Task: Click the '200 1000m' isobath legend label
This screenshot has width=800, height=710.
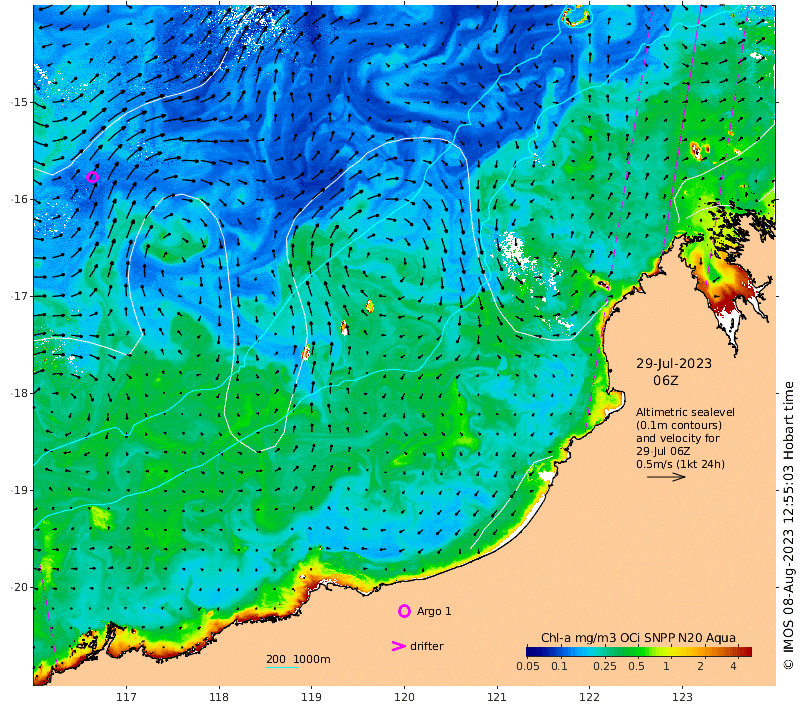Action: (x=298, y=659)
